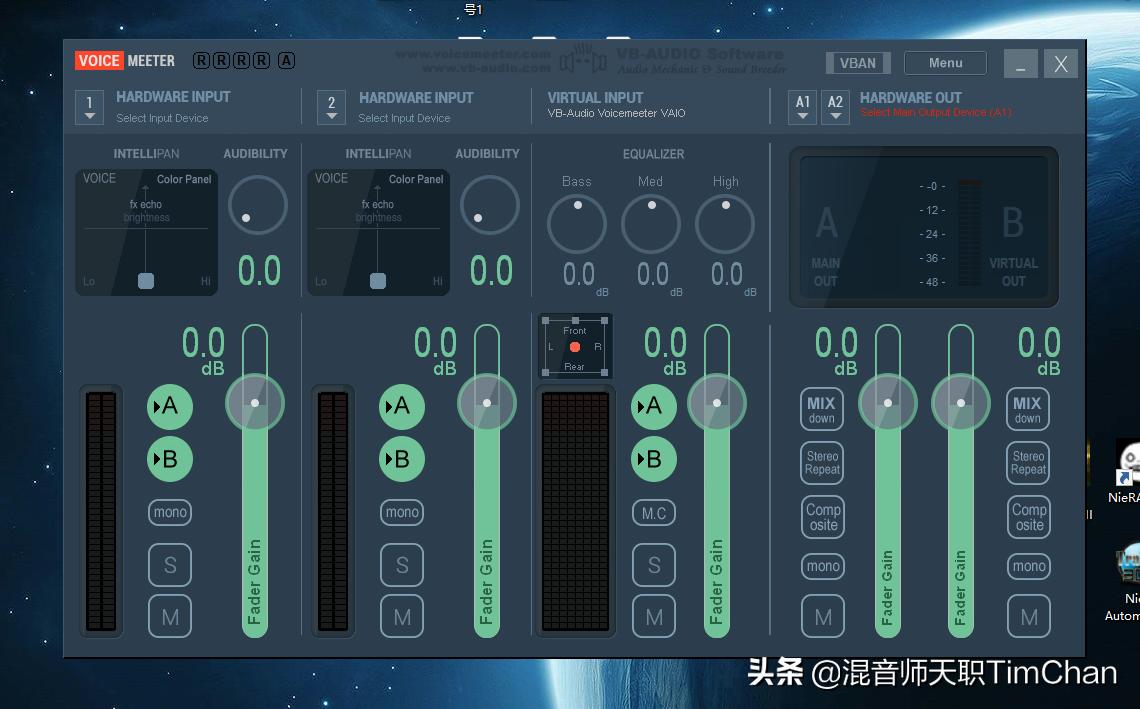Click MIX down on bus A output
The image size is (1140, 709).
click(822, 406)
